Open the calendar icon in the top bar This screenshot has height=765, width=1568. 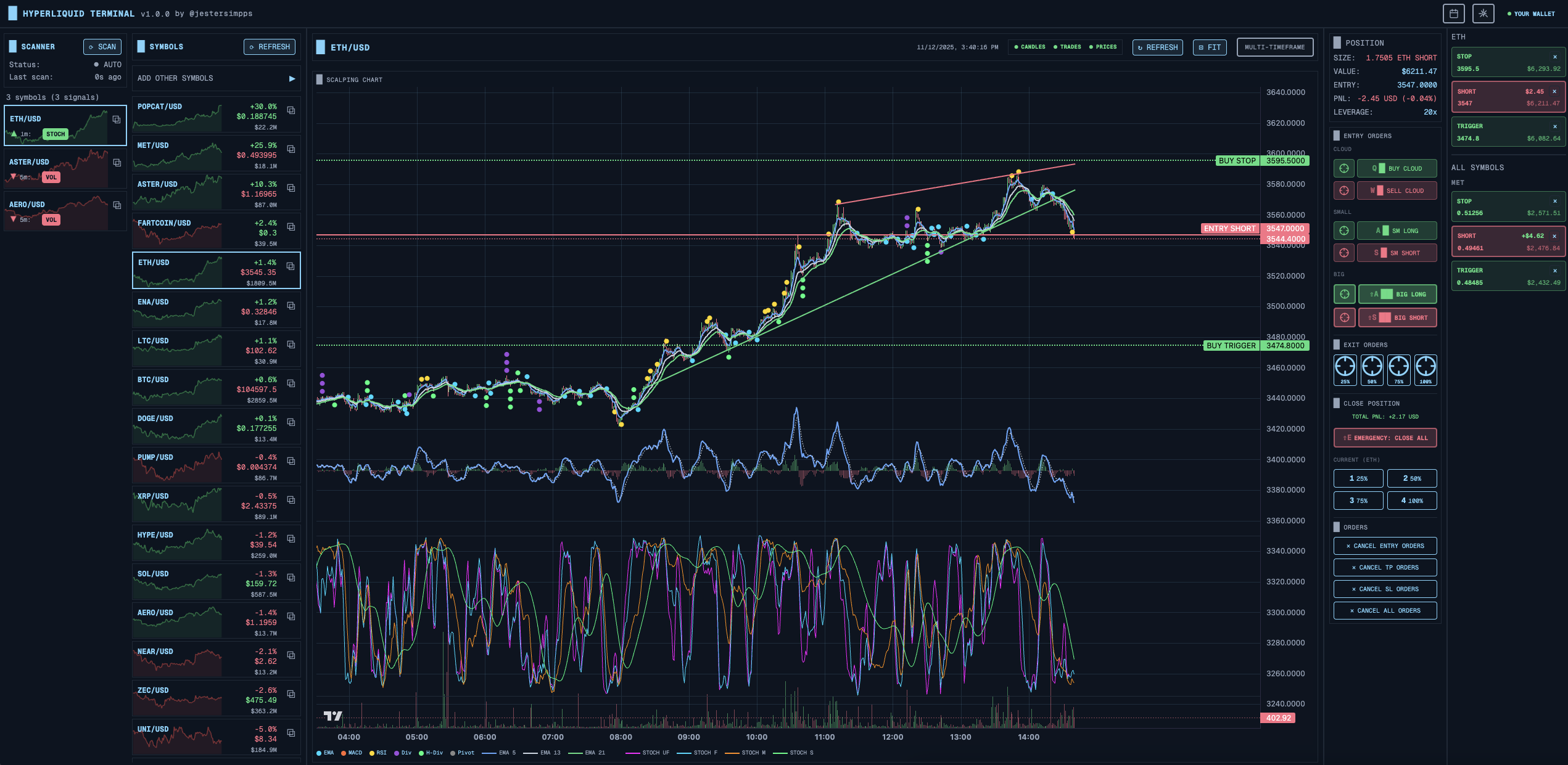click(x=1453, y=13)
